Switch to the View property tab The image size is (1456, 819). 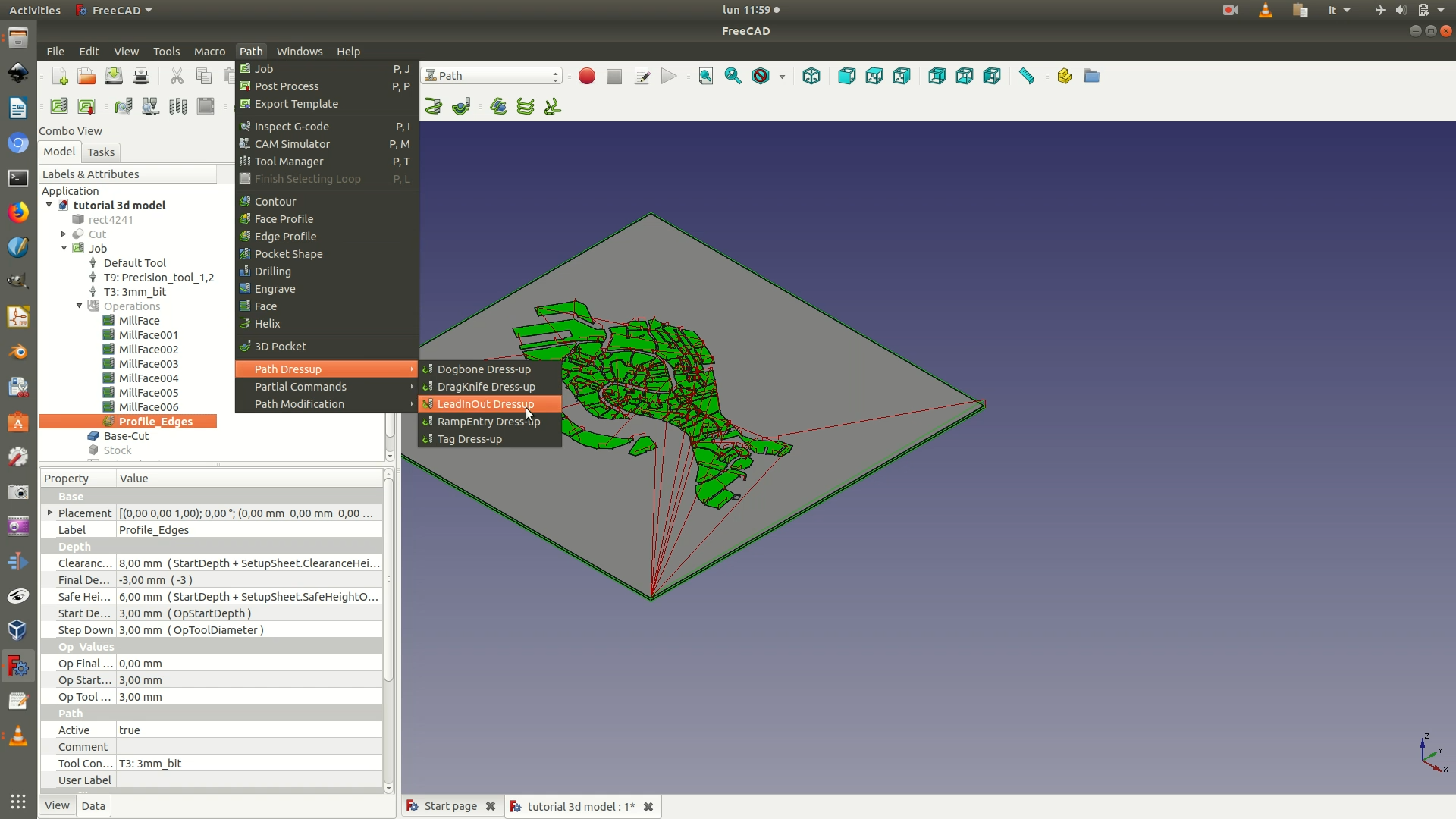57,805
